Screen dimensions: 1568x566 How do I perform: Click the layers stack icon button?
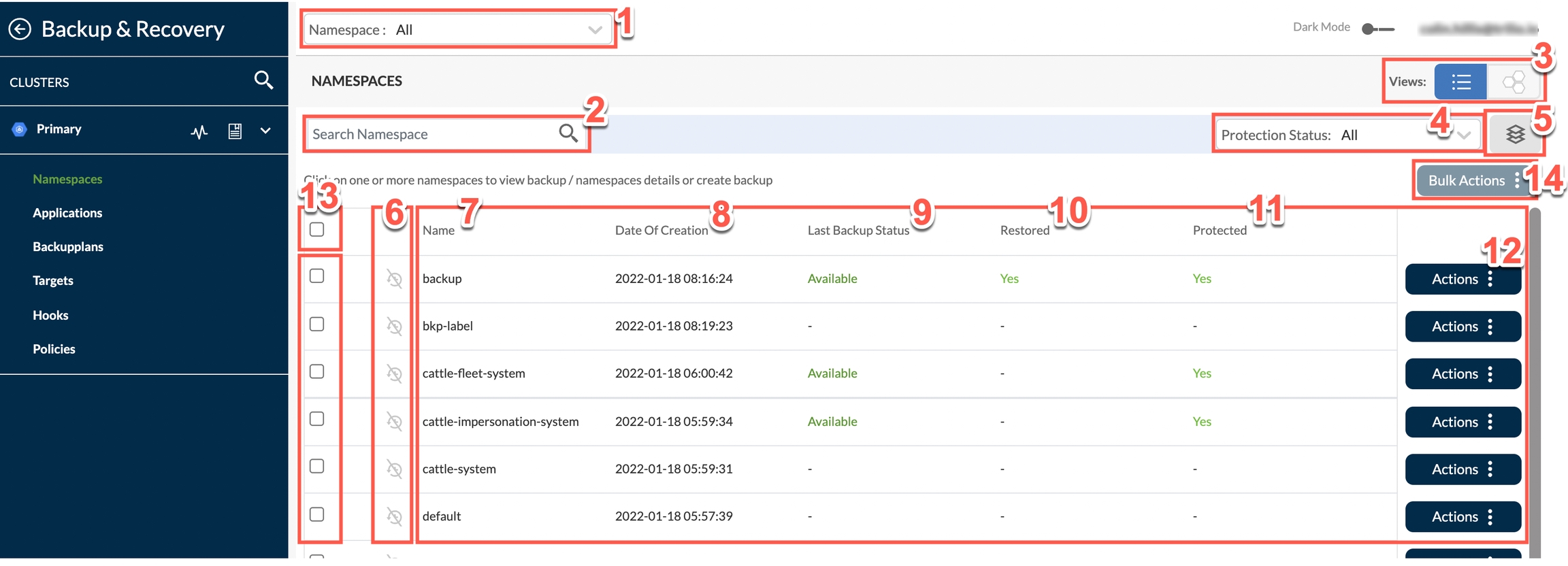(1515, 135)
